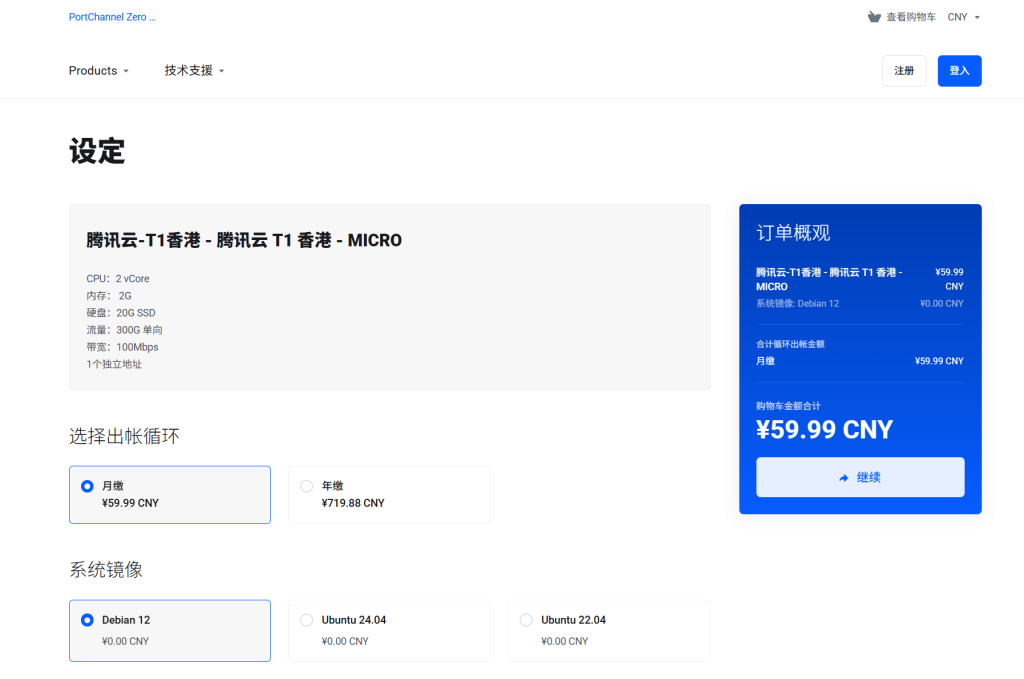Click the 系统镜像 section heading
The image size is (1024, 679).
(106, 569)
